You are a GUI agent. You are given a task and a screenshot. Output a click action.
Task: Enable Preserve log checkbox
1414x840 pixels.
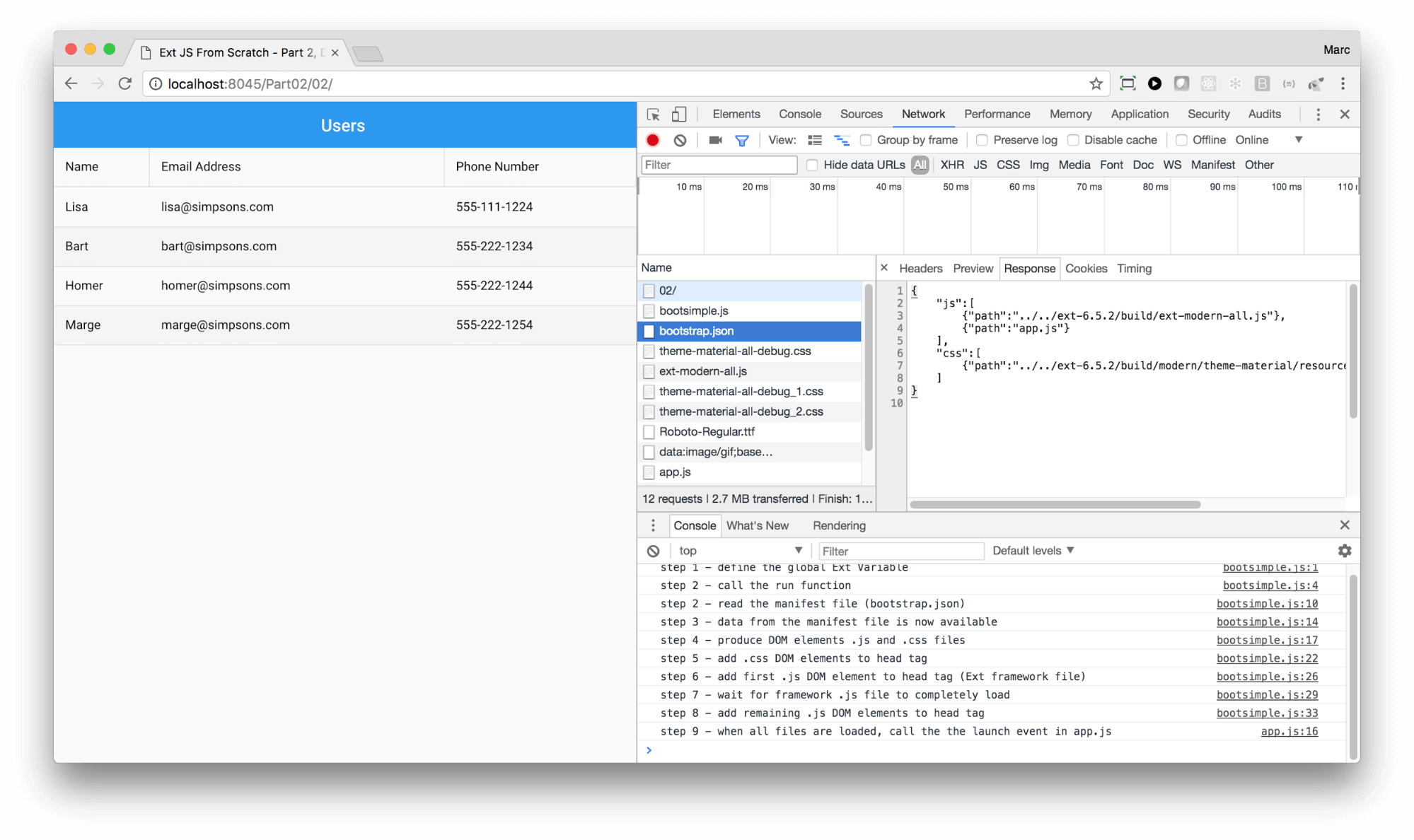point(982,140)
